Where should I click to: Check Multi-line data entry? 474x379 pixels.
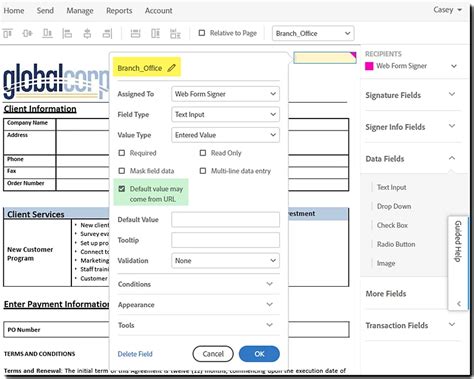(x=203, y=171)
